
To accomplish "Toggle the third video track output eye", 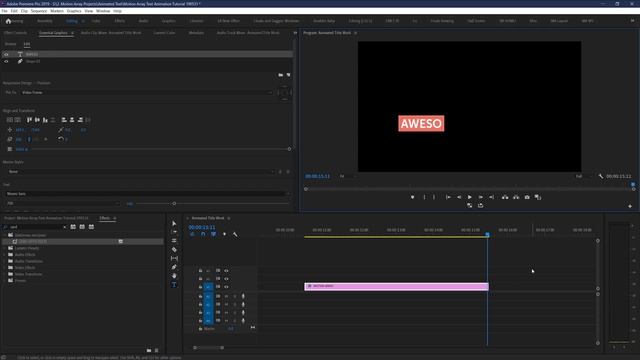I will point(226,287).
